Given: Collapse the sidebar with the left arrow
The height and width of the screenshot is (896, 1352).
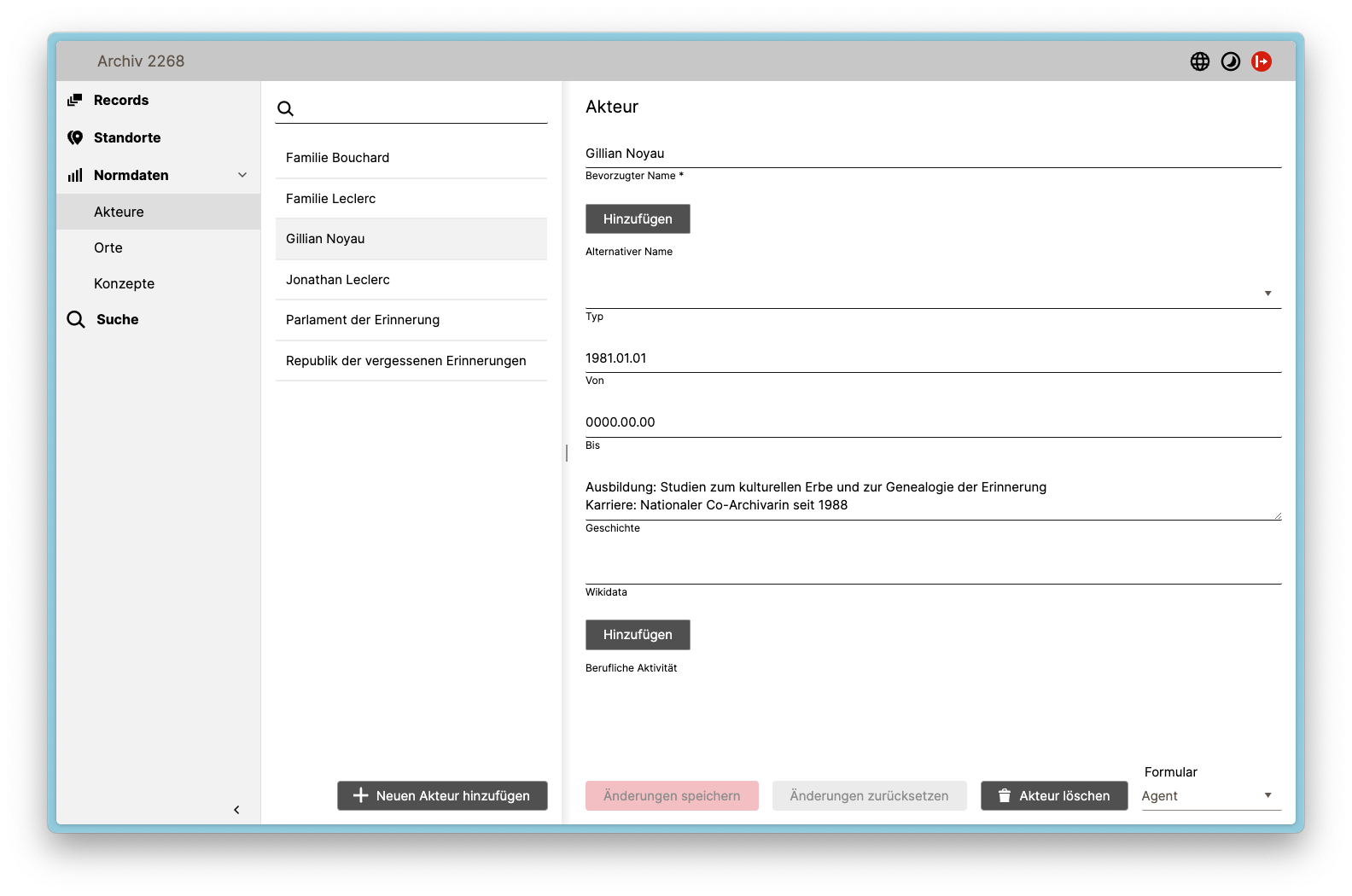Looking at the screenshot, I should point(236,810).
